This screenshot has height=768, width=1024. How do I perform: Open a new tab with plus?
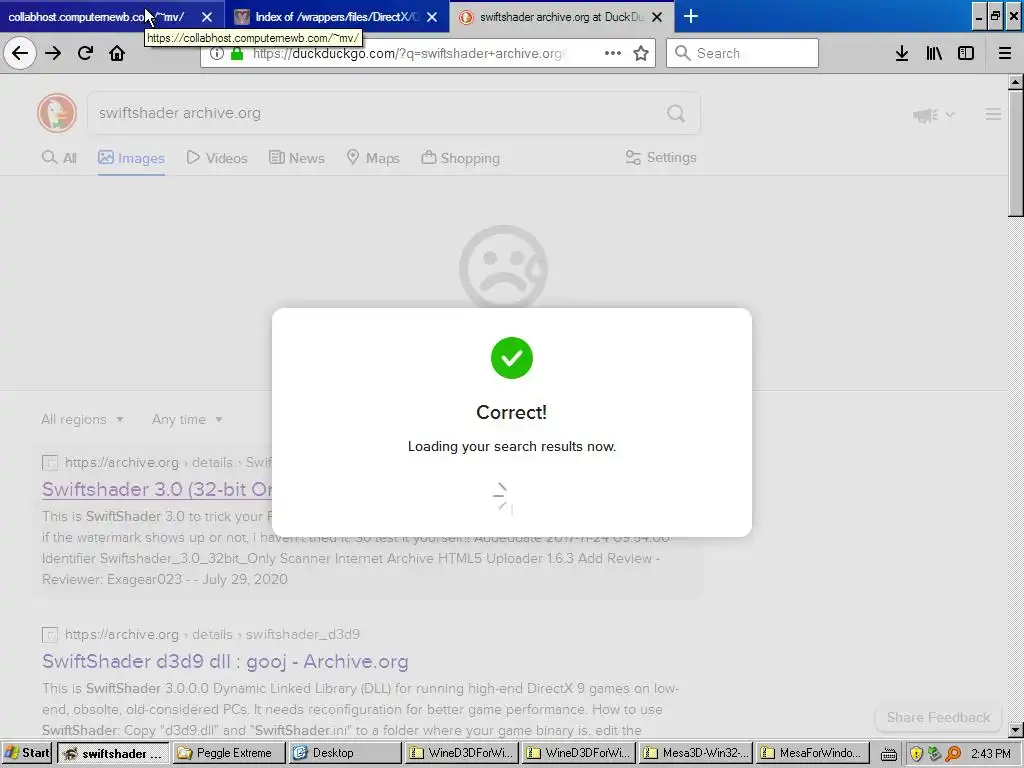click(690, 16)
